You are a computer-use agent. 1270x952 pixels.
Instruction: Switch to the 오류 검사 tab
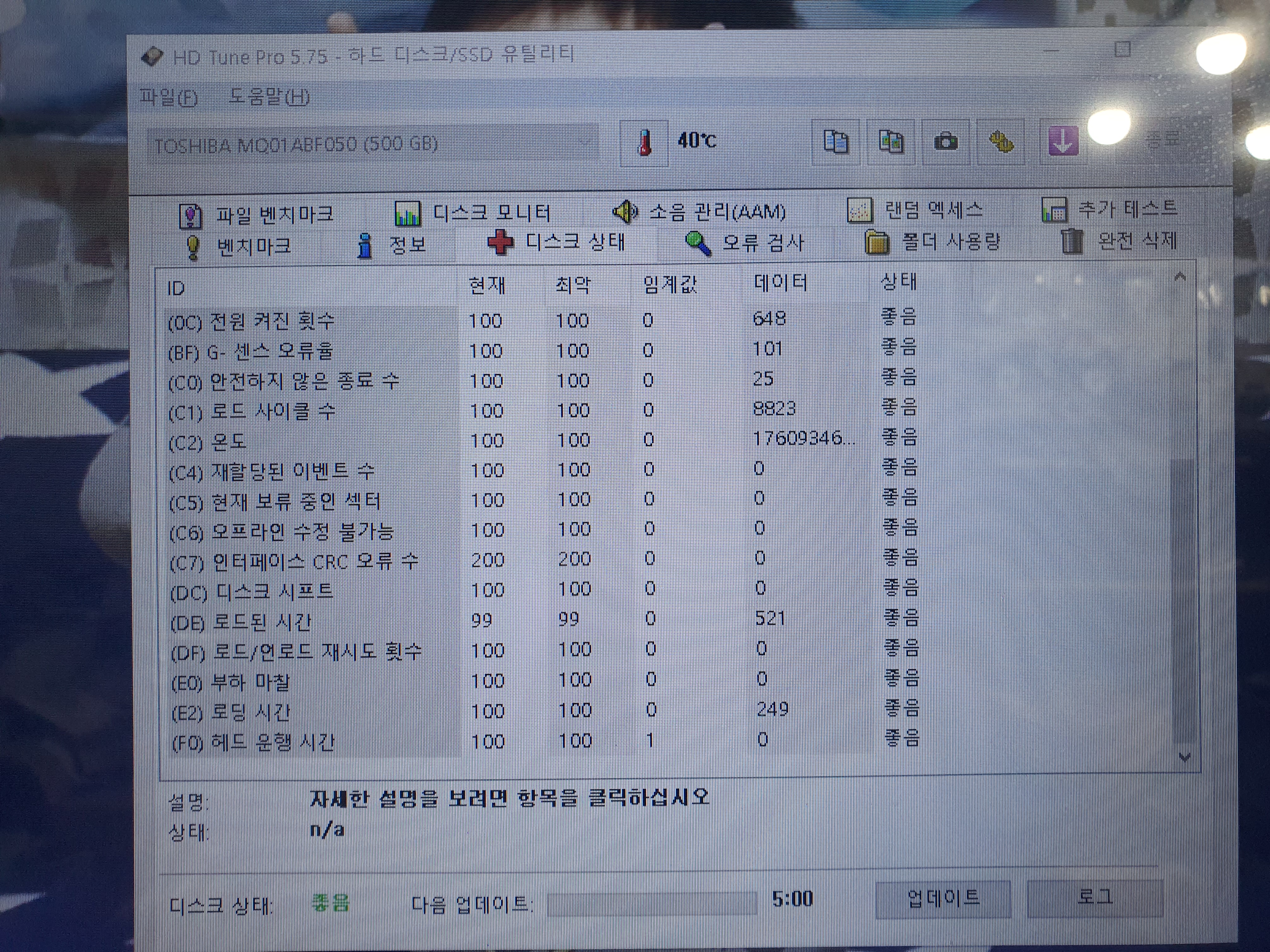(745, 243)
